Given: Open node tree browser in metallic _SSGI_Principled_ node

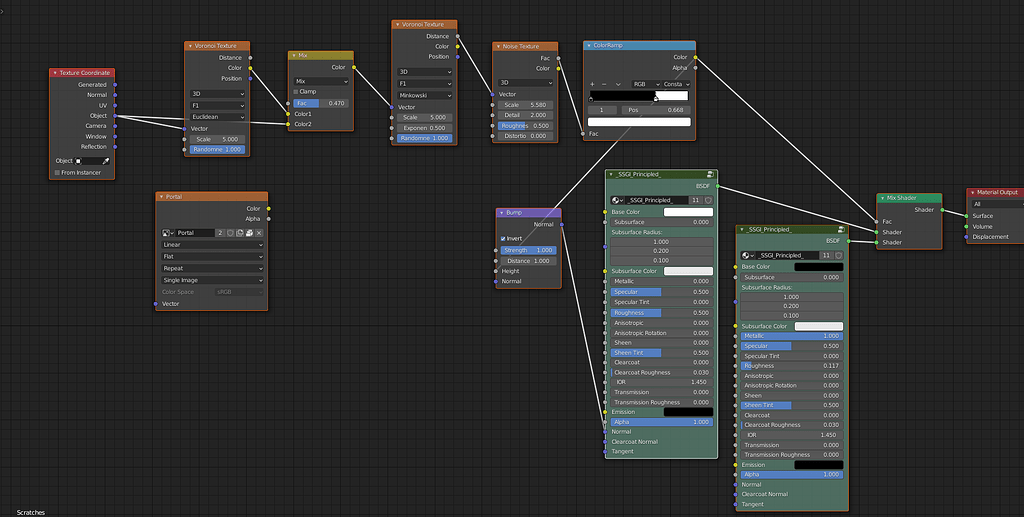Looking at the screenshot, I should pyautogui.click(x=748, y=255).
